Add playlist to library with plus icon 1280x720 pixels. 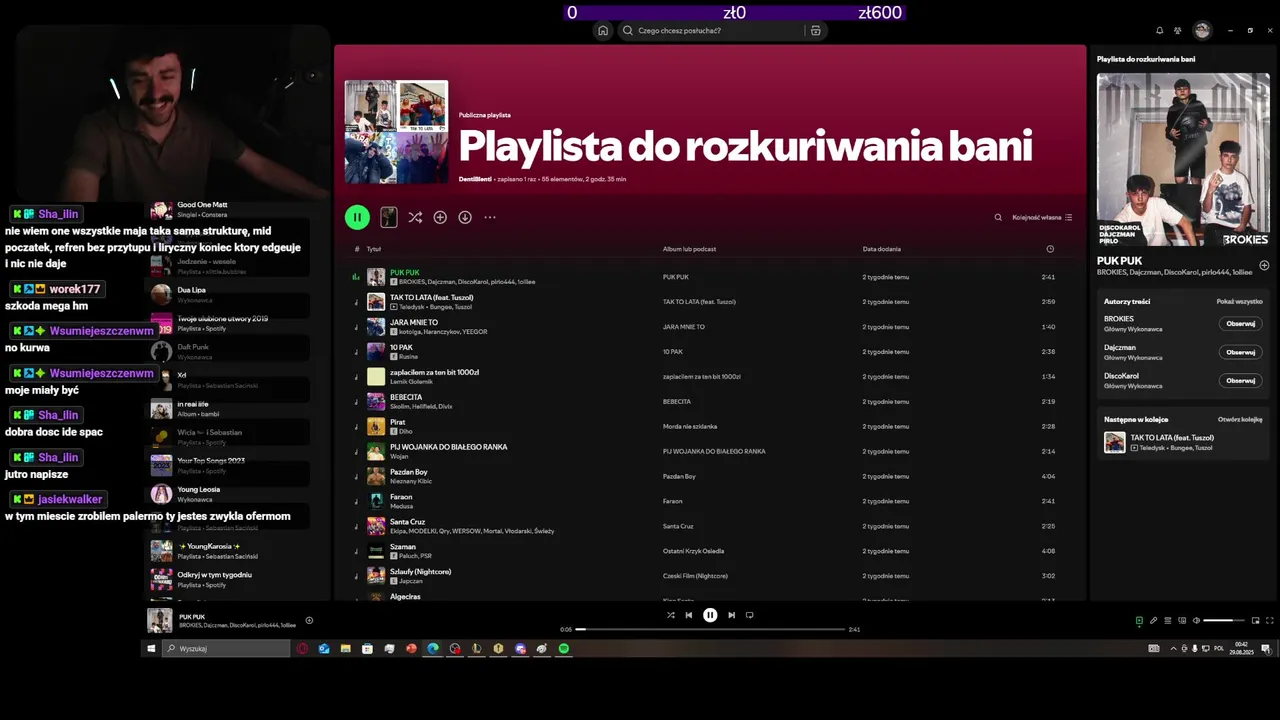click(440, 217)
